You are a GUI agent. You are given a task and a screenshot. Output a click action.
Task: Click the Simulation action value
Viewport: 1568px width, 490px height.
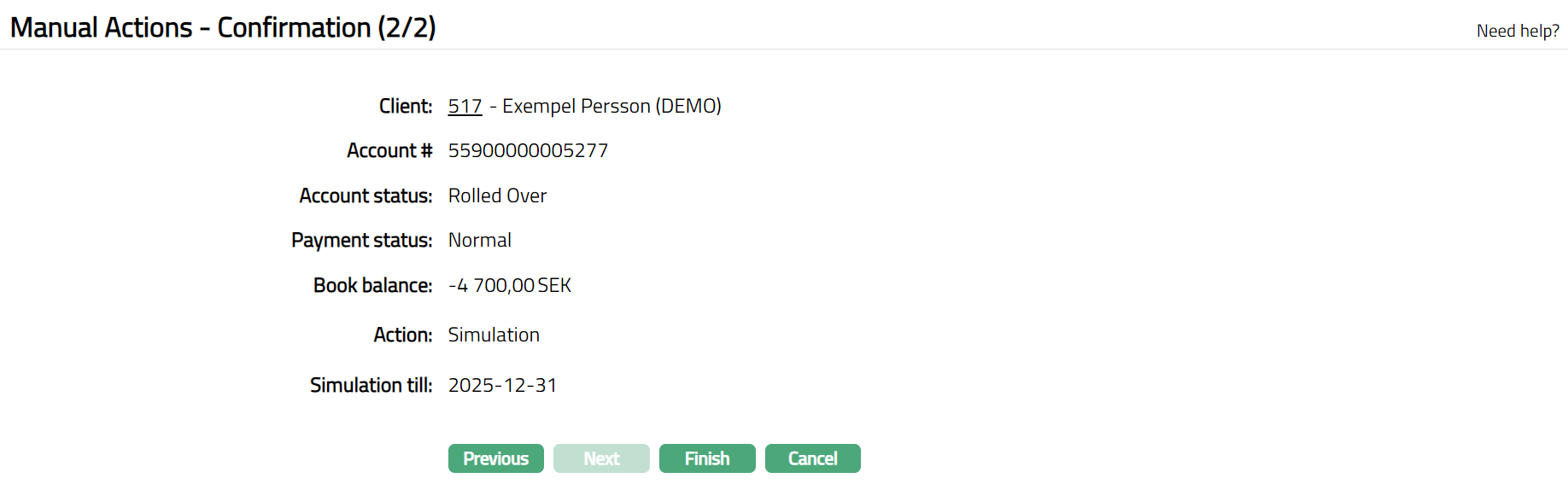[494, 335]
